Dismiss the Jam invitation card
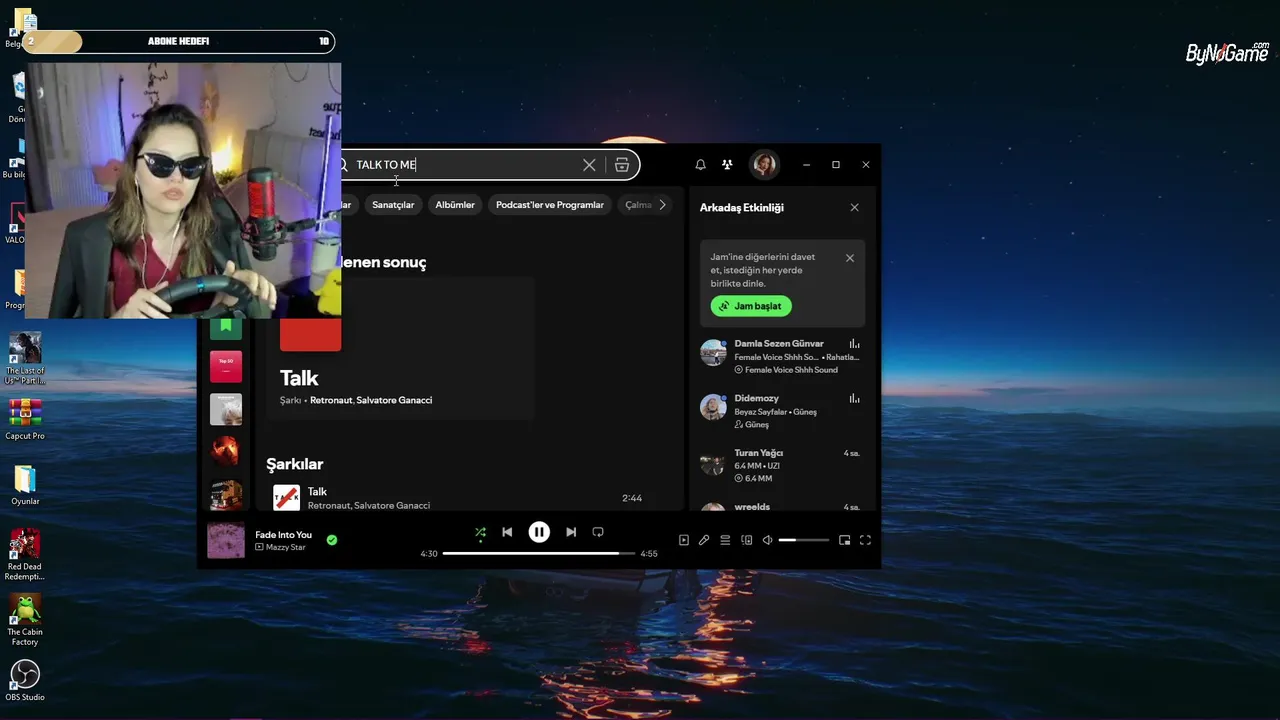The height and width of the screenshot is (720, 1280). click(x=850, y=258)
